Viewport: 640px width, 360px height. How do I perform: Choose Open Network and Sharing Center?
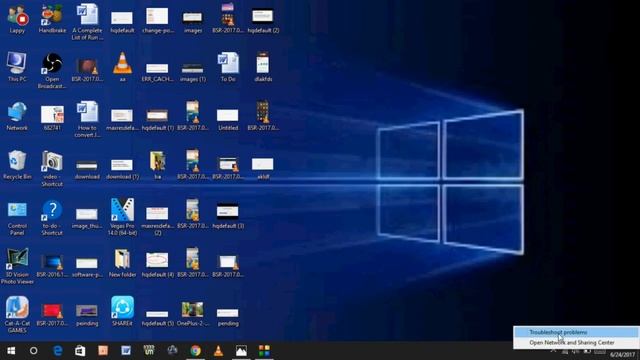pos(576,343)
